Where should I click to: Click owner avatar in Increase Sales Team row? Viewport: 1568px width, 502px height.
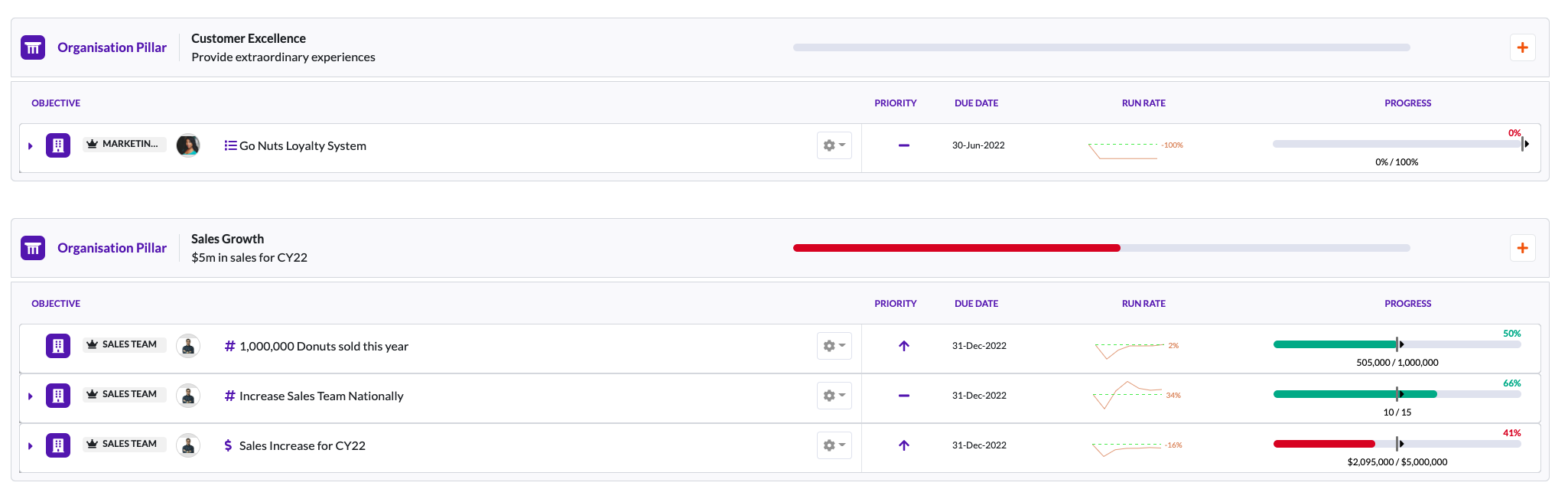click(188, 396)
